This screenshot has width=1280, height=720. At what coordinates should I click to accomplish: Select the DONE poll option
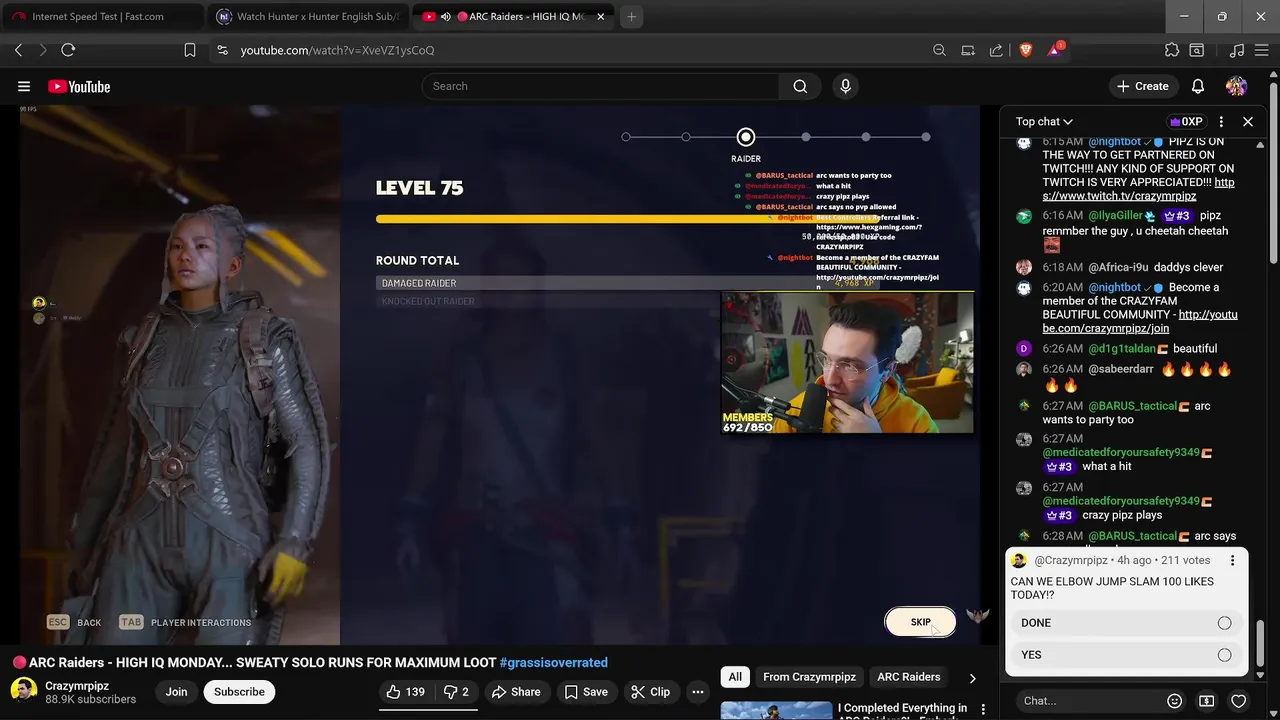pos(1126,623)
